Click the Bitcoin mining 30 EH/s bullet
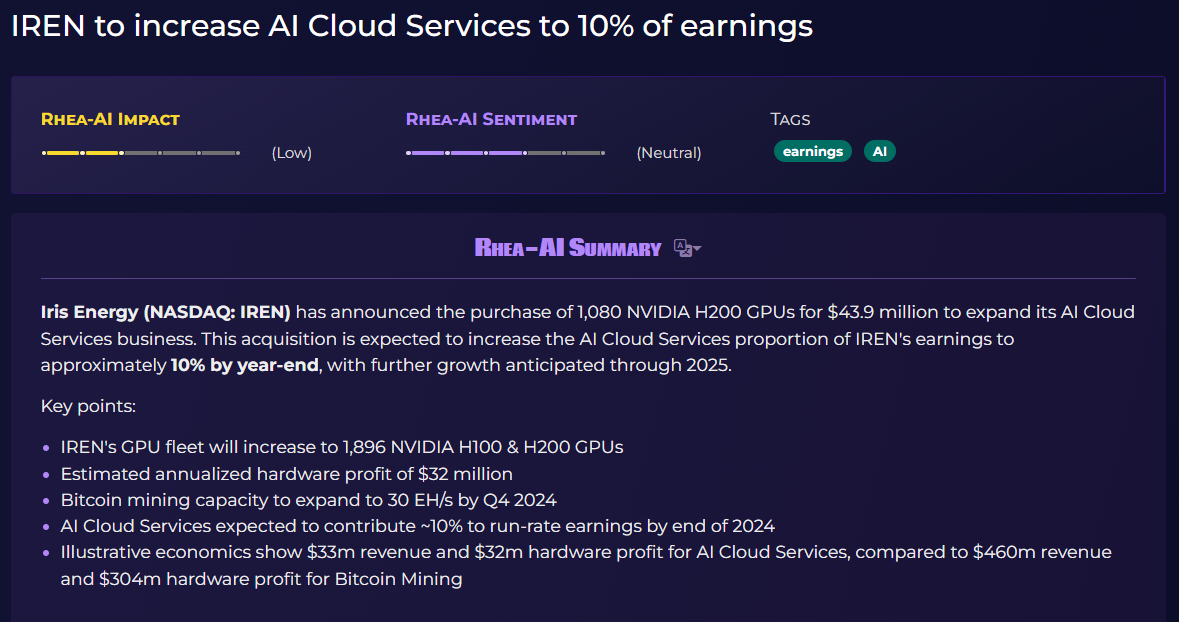The image size is (1179, 622). (308, 500)
